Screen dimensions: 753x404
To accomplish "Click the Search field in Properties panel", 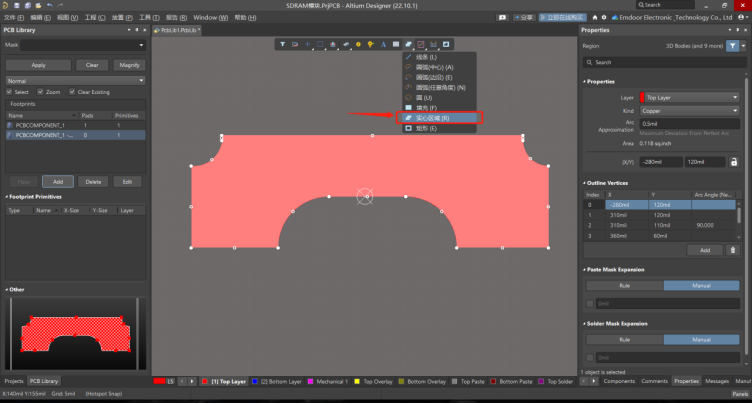I will (x=665, y=62).
